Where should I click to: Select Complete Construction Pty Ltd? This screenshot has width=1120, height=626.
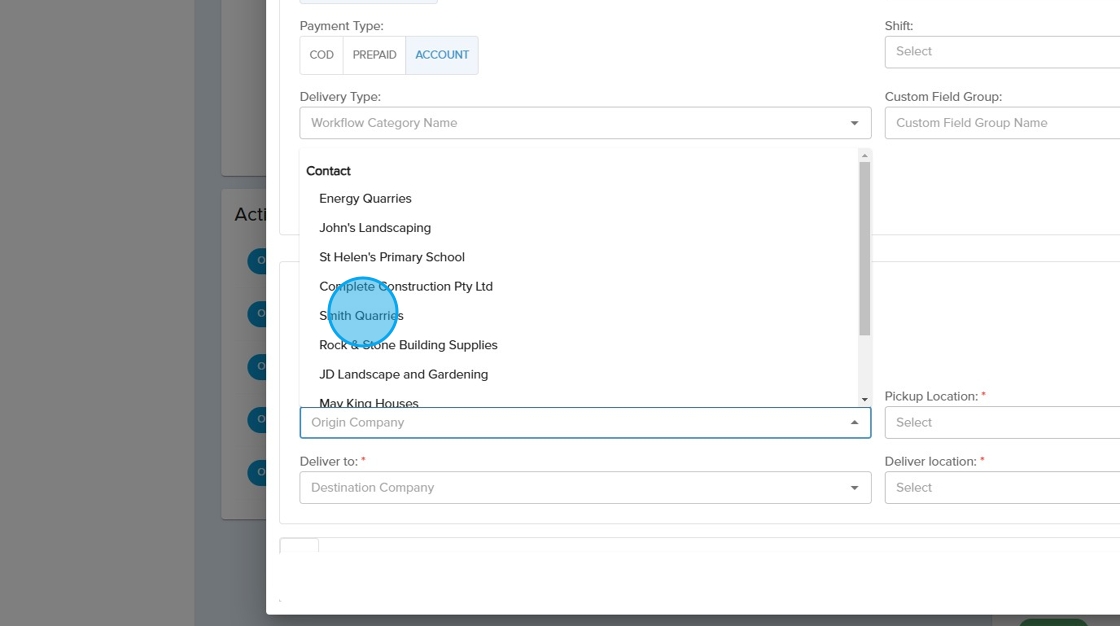click(x=406, y=286)
